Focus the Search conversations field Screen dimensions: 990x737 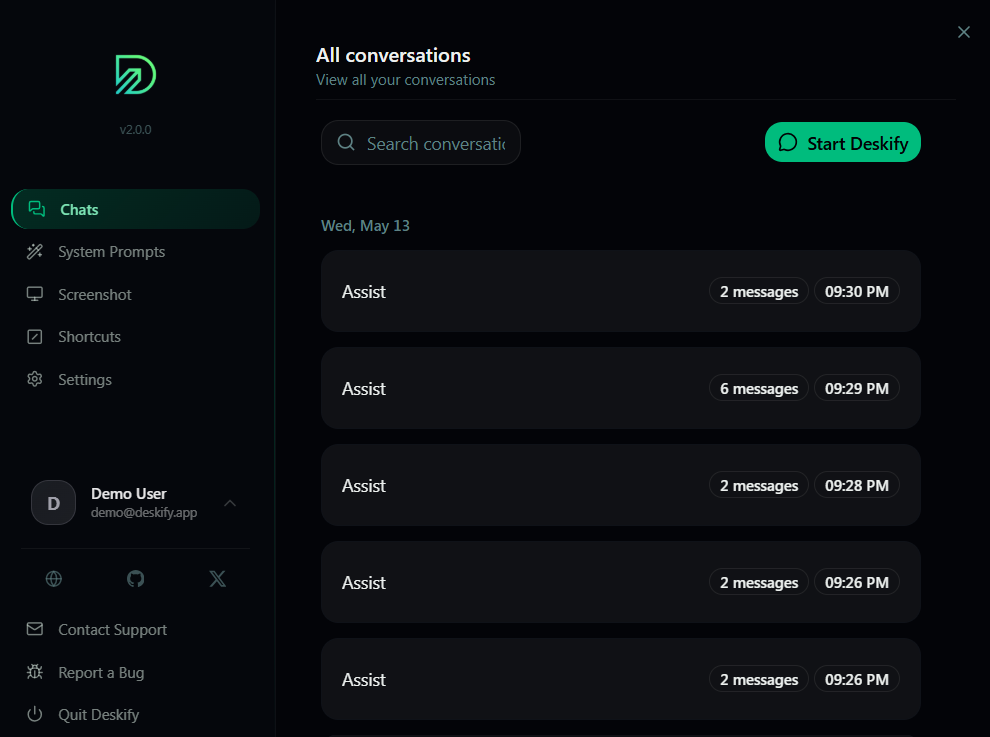coord(420,143)
